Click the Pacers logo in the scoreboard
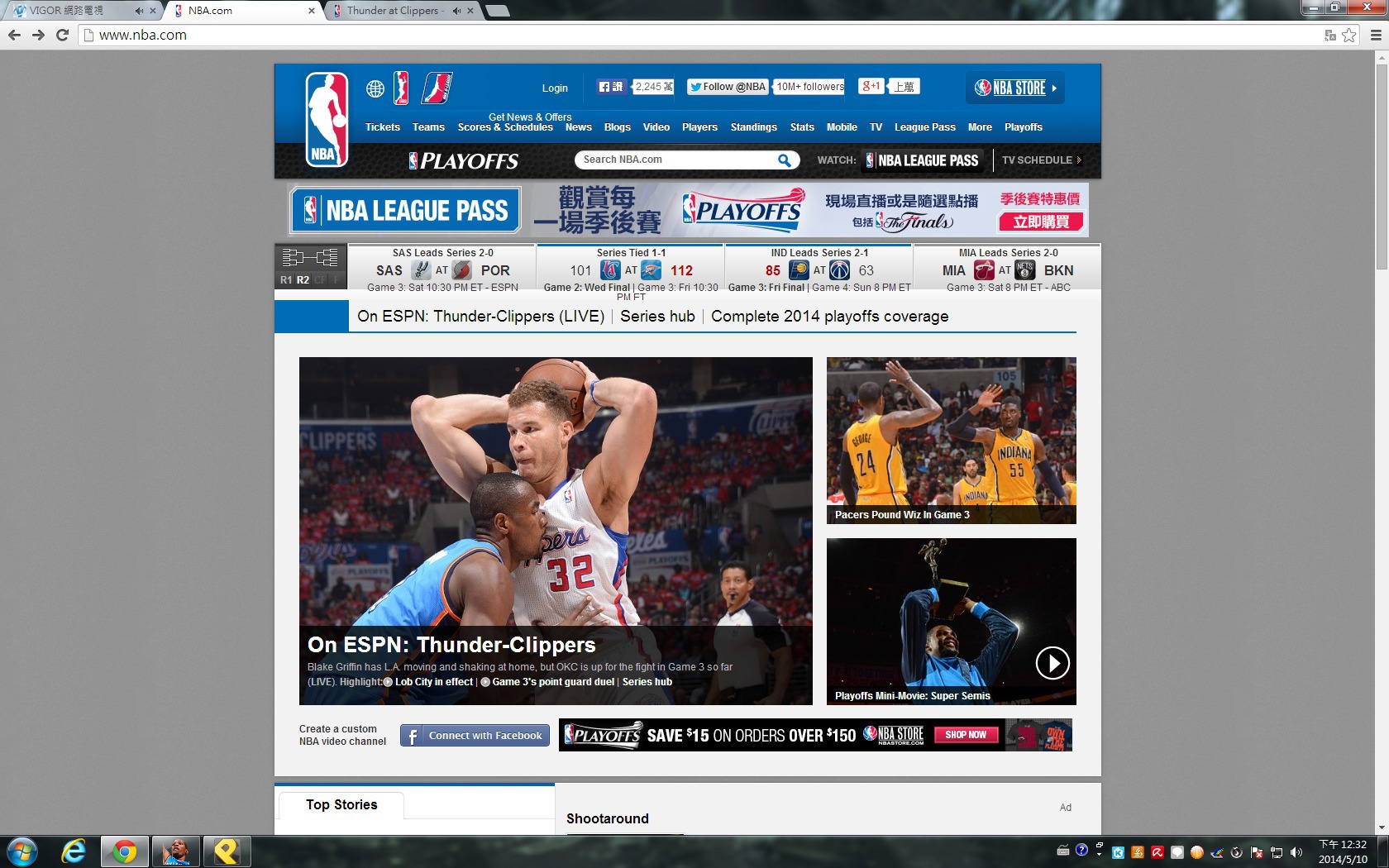The width and height of the screenshot is (1389, 868). coord(799,269)
